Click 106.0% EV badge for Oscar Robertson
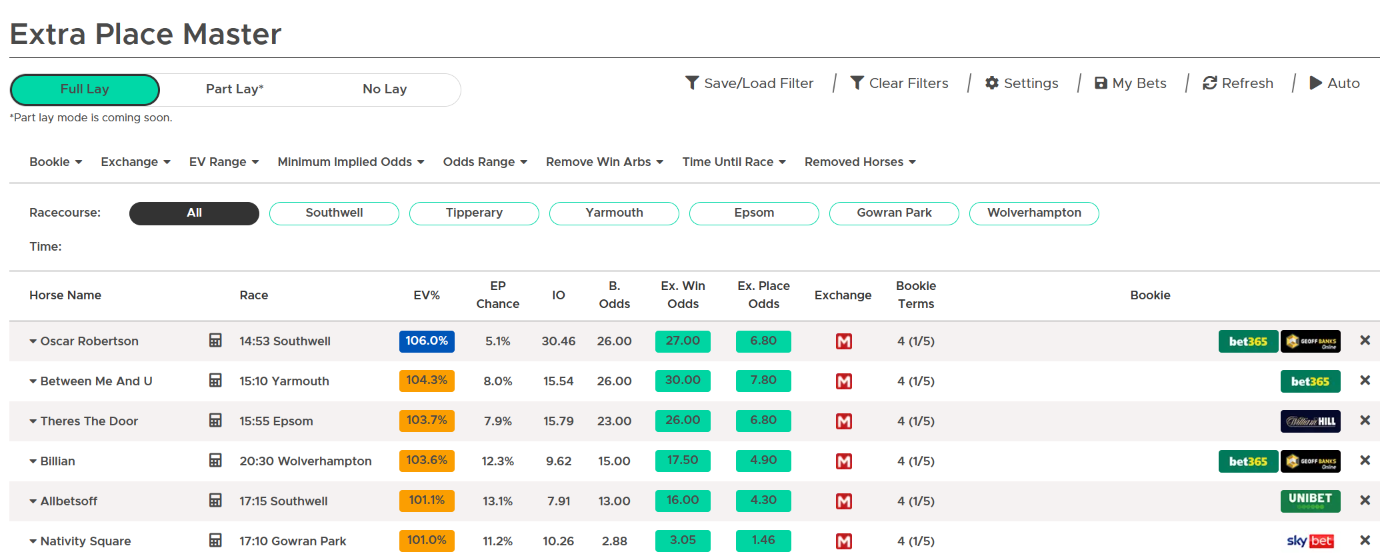 coord(427,341)
